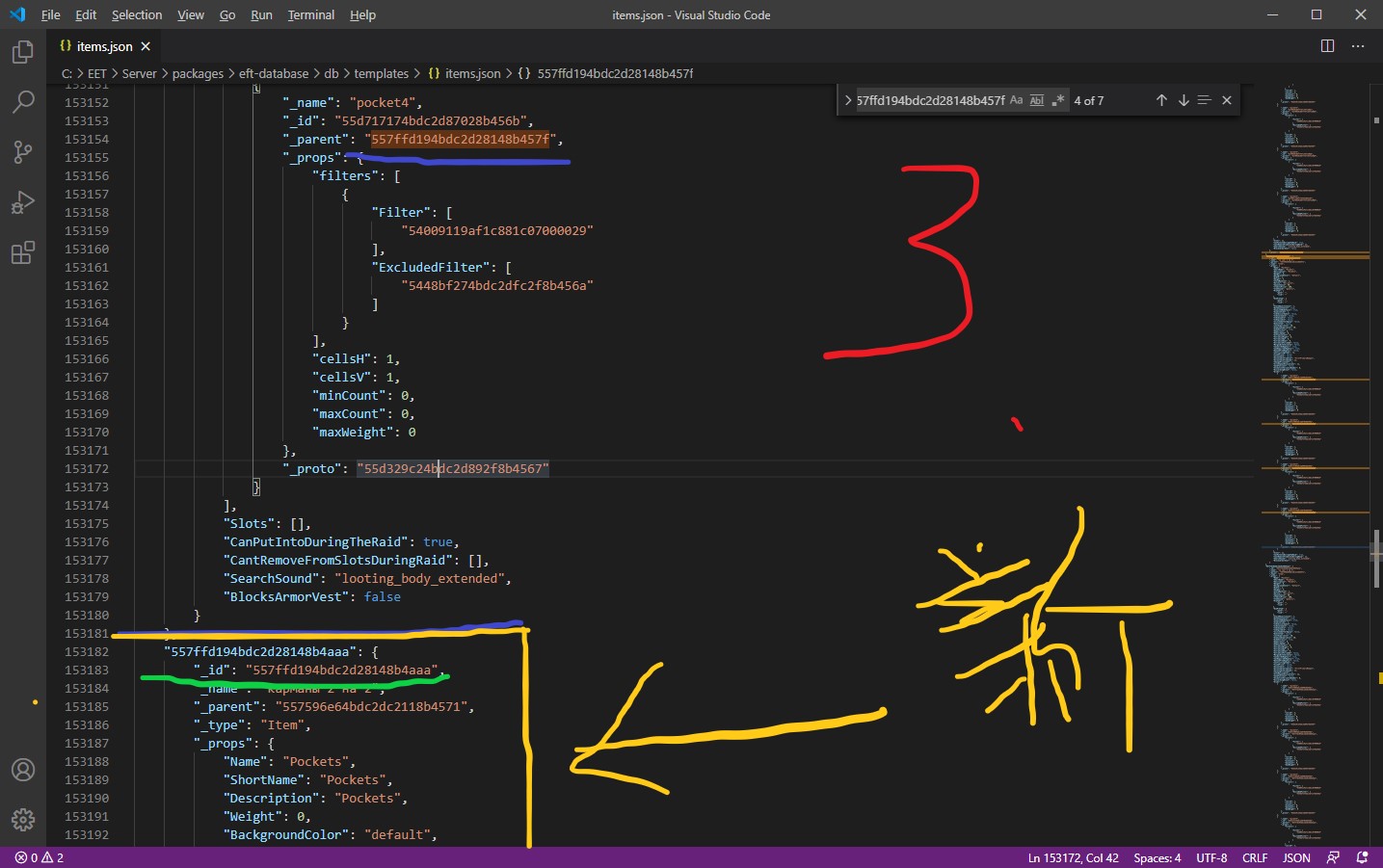Open the Terminal menu
Image resolution: width=1383 pixels, height=868 pixels.
point(311,14)
